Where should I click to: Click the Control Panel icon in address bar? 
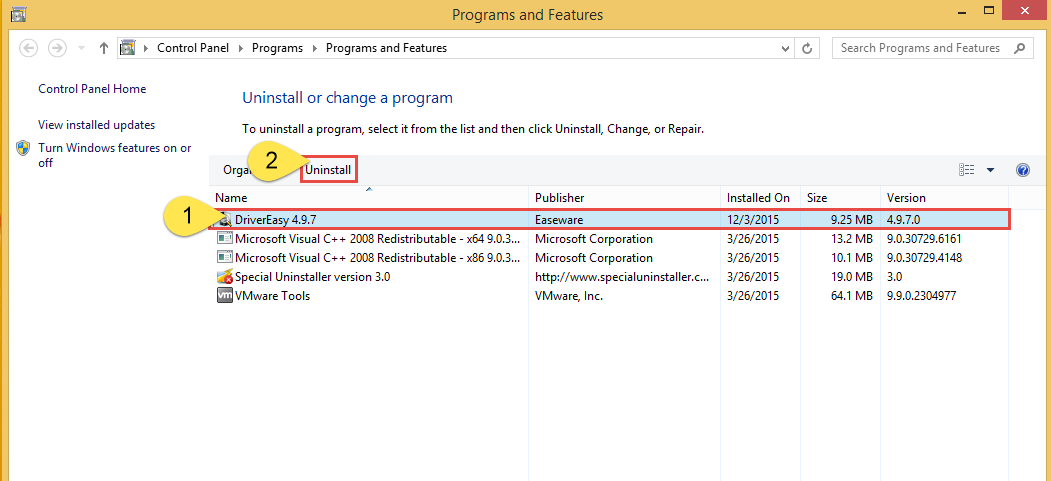128,48
